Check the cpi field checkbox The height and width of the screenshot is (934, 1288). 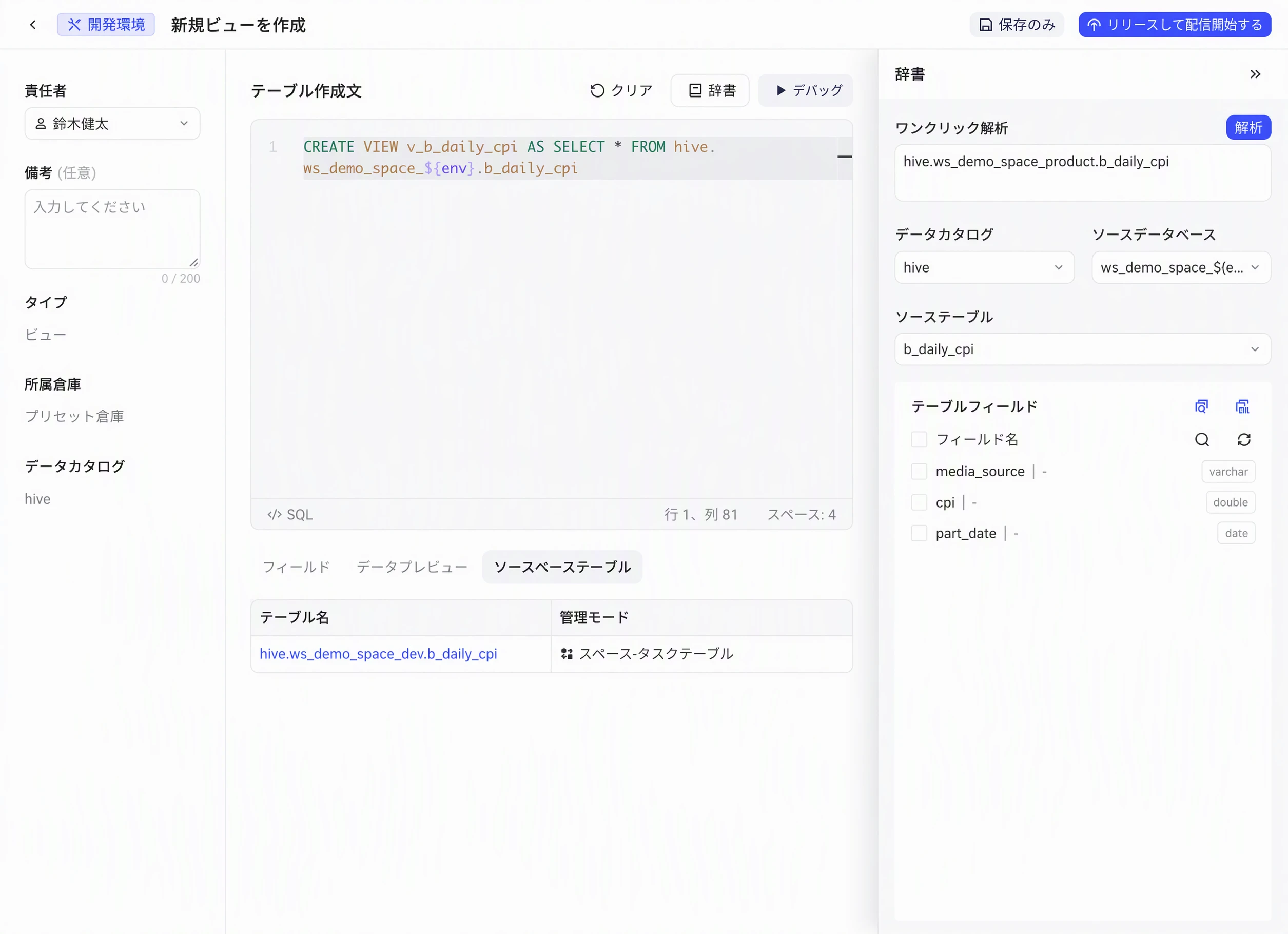(x=919, y=502)
